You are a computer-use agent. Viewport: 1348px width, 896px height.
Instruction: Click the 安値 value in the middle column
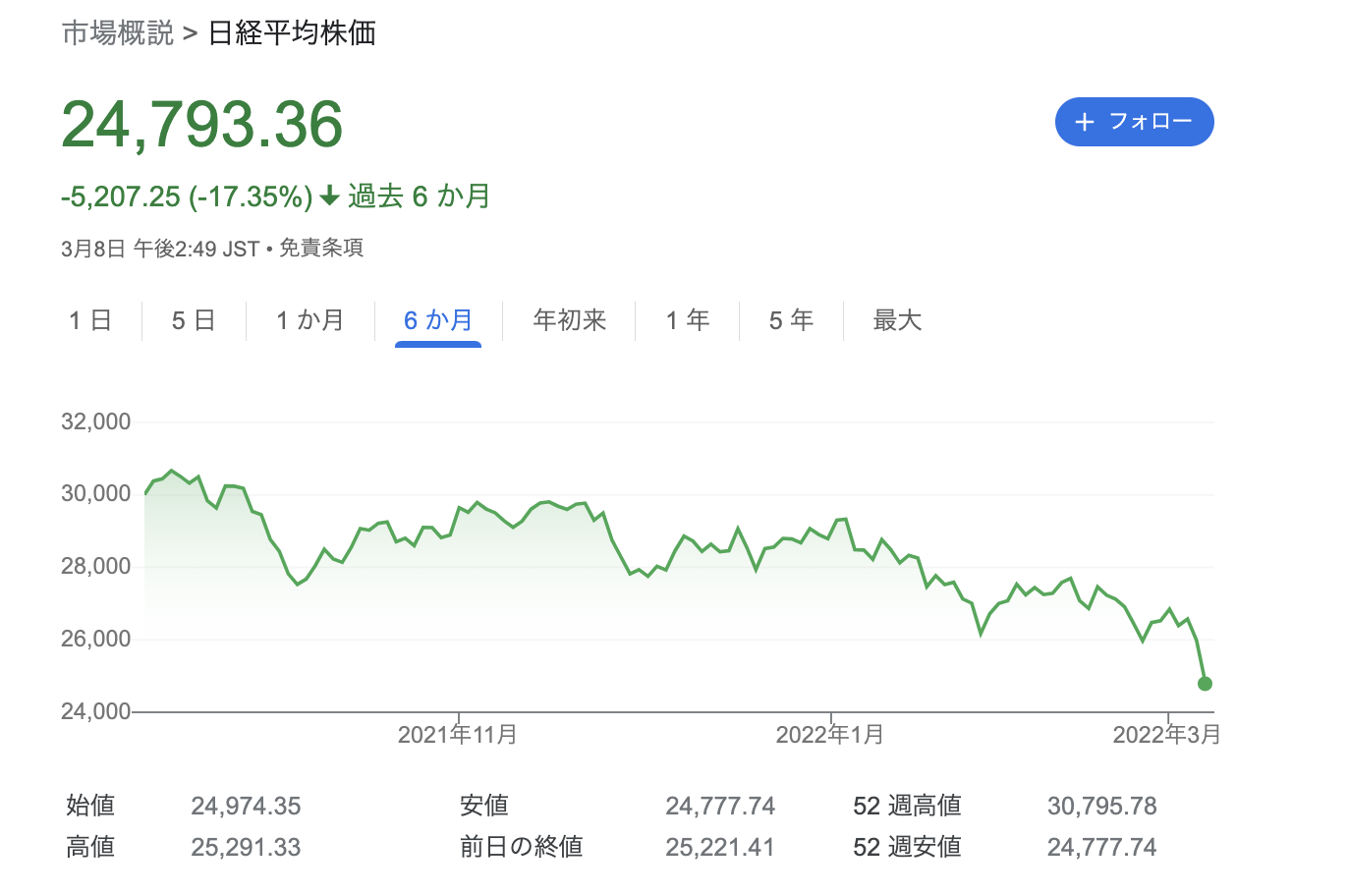tap(720, 807)
